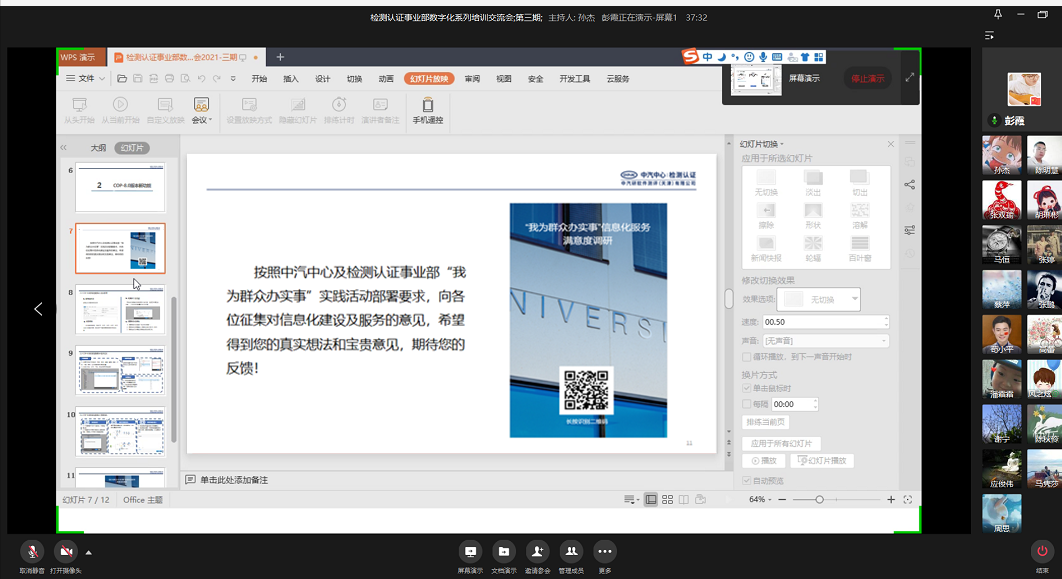Click the 隐藏幻灯片 icon
This screenshot has height=579, width=1062.
point(298,104)
